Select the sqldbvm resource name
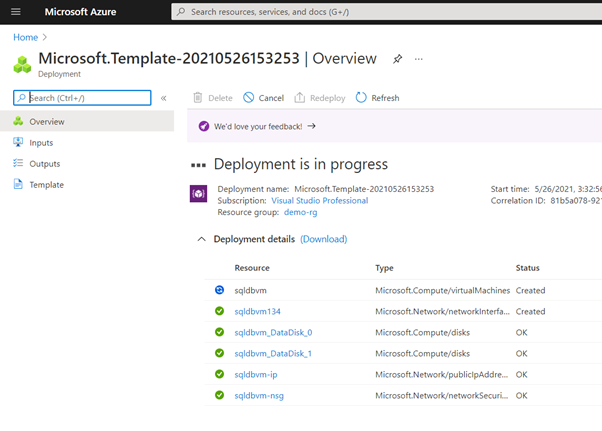 (250, 291)
